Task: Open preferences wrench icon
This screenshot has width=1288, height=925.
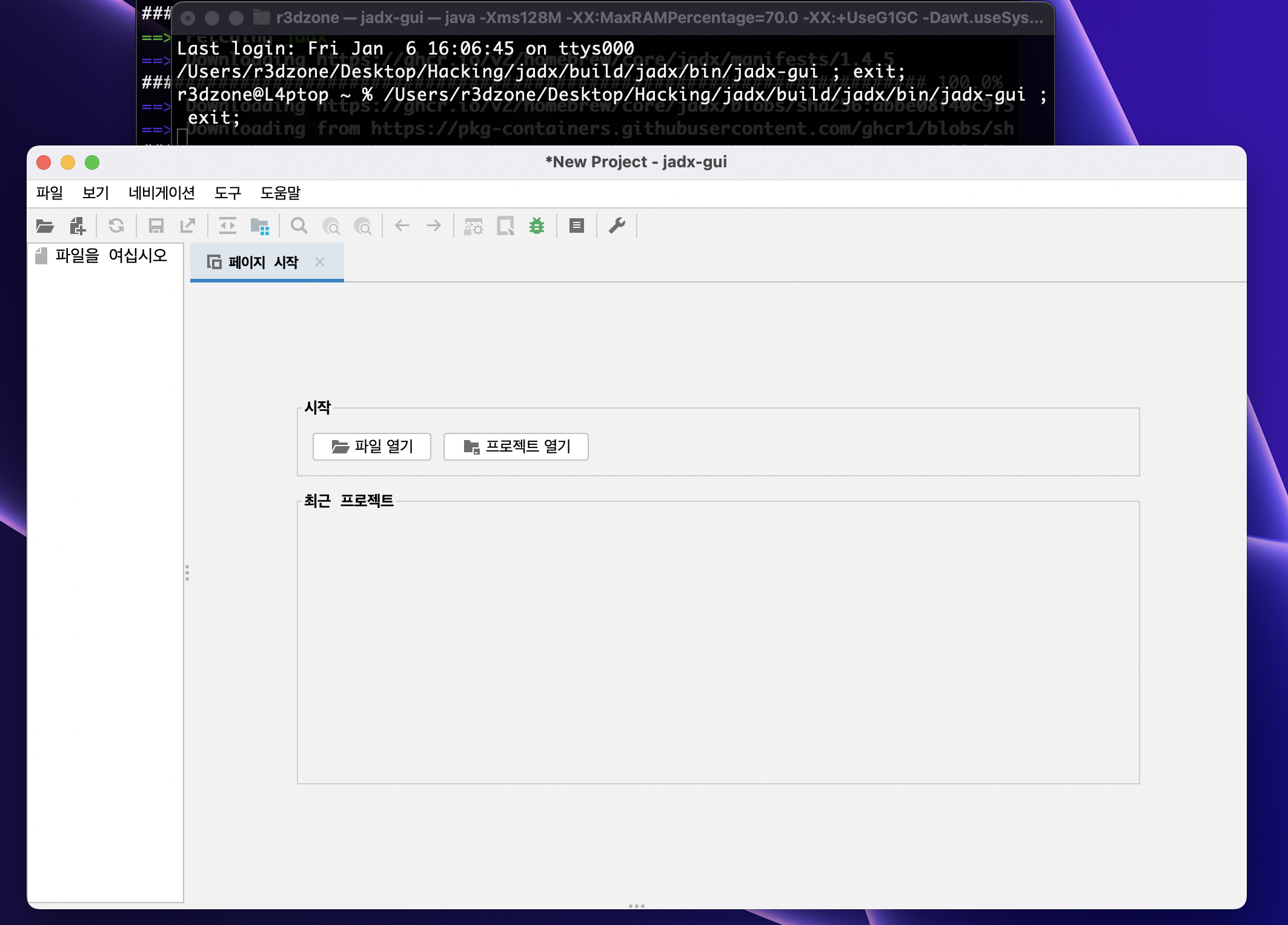Action: (x=617, y=226)
